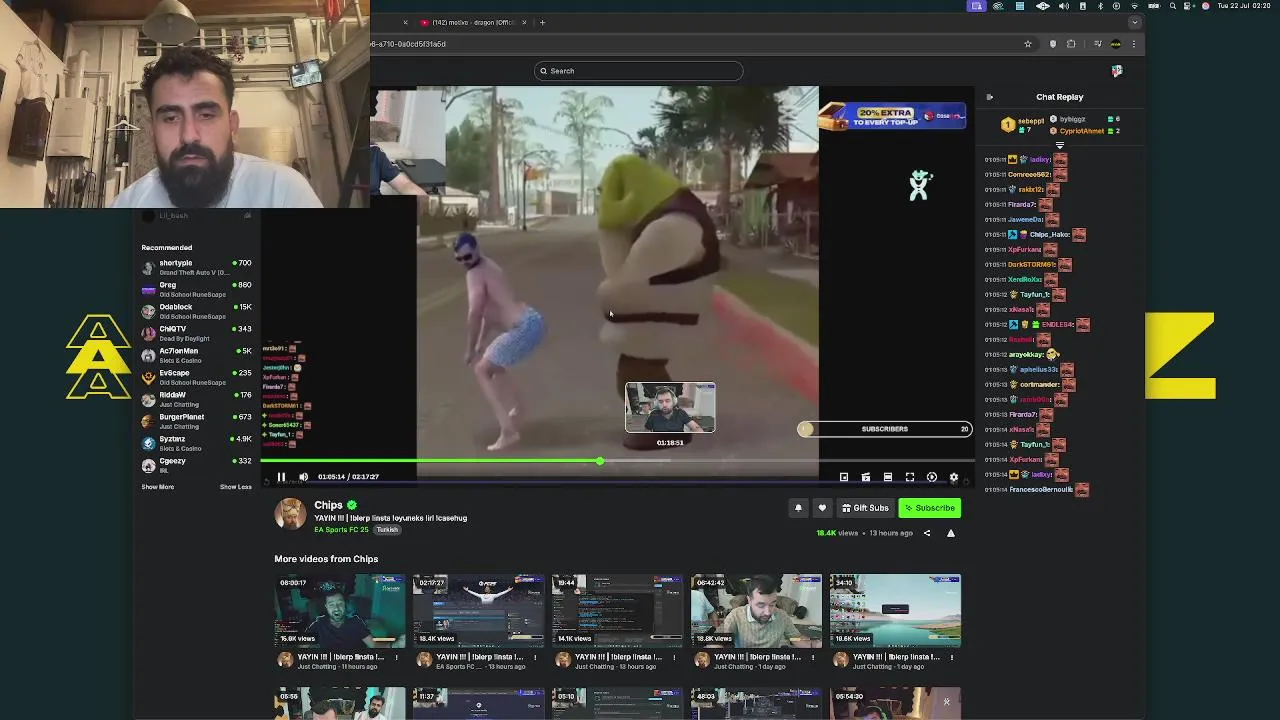Click Syztmz in the Recommended list

pos(196,443)
